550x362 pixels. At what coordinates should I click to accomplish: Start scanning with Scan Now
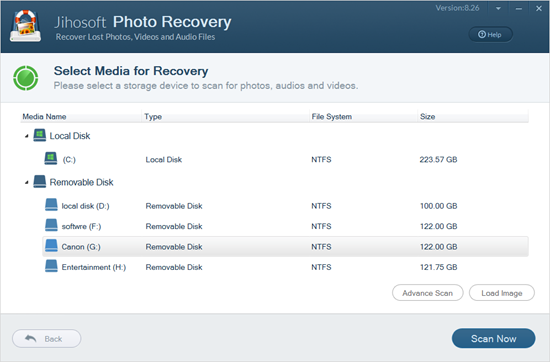(x=494, y=338)
